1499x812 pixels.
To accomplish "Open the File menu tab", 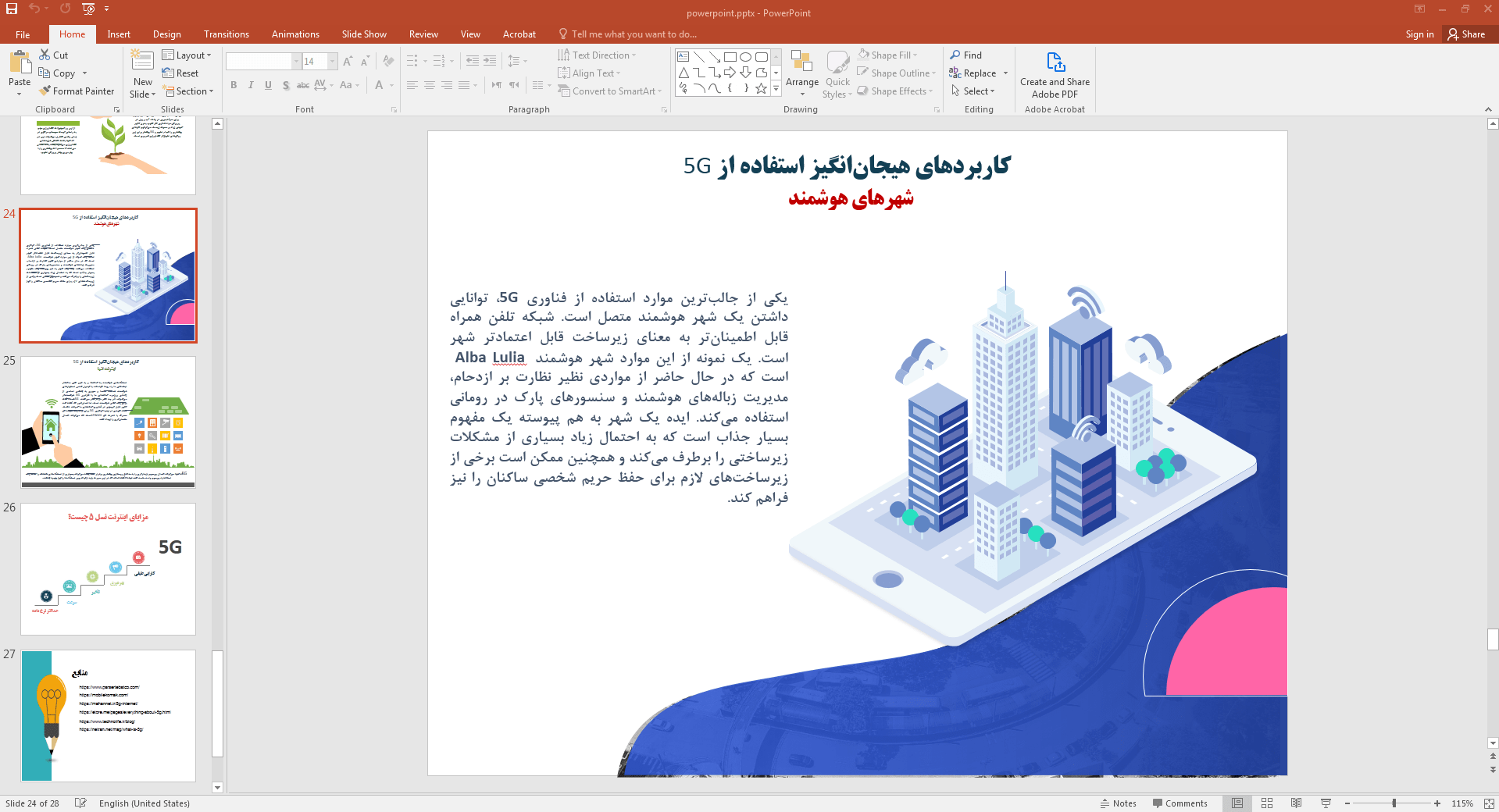I will click(x=23, y=34).
